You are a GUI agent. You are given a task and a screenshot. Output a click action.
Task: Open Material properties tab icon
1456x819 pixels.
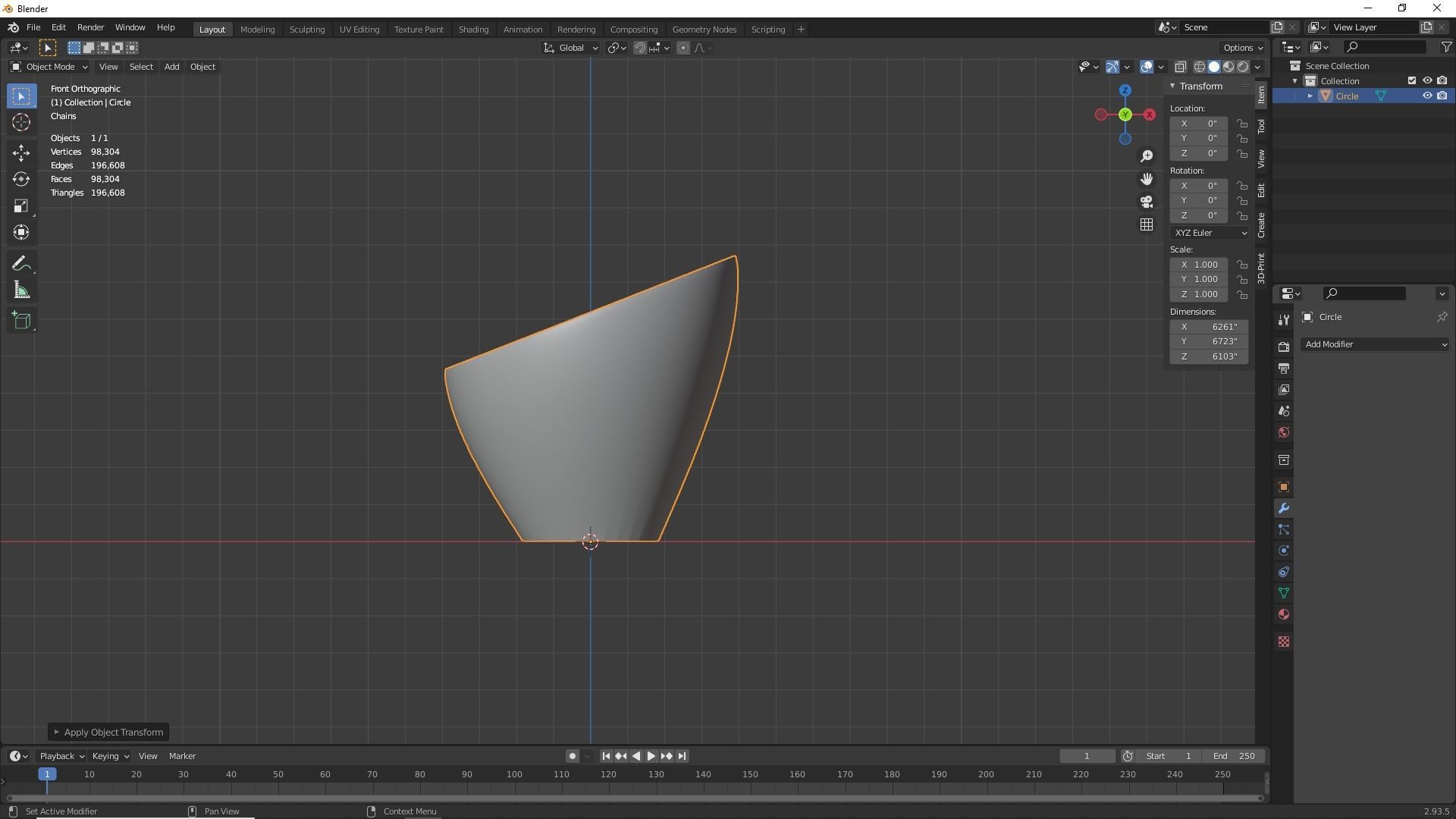tap(1284, 614)
